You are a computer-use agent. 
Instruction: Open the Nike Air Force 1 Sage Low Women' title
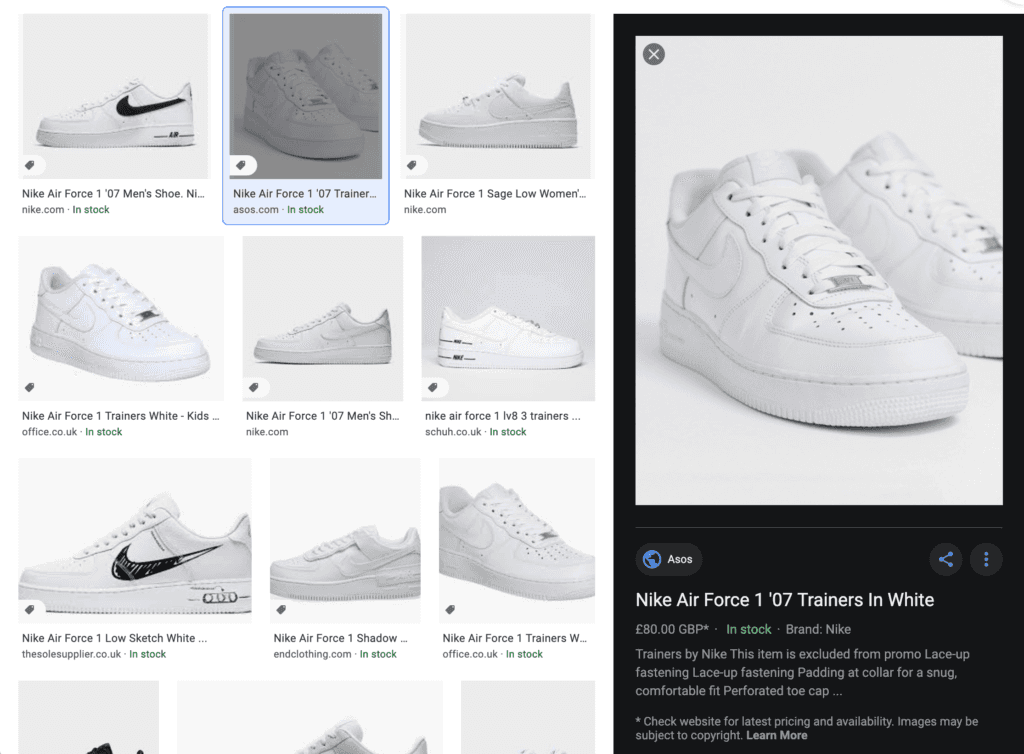pos(495,193)
